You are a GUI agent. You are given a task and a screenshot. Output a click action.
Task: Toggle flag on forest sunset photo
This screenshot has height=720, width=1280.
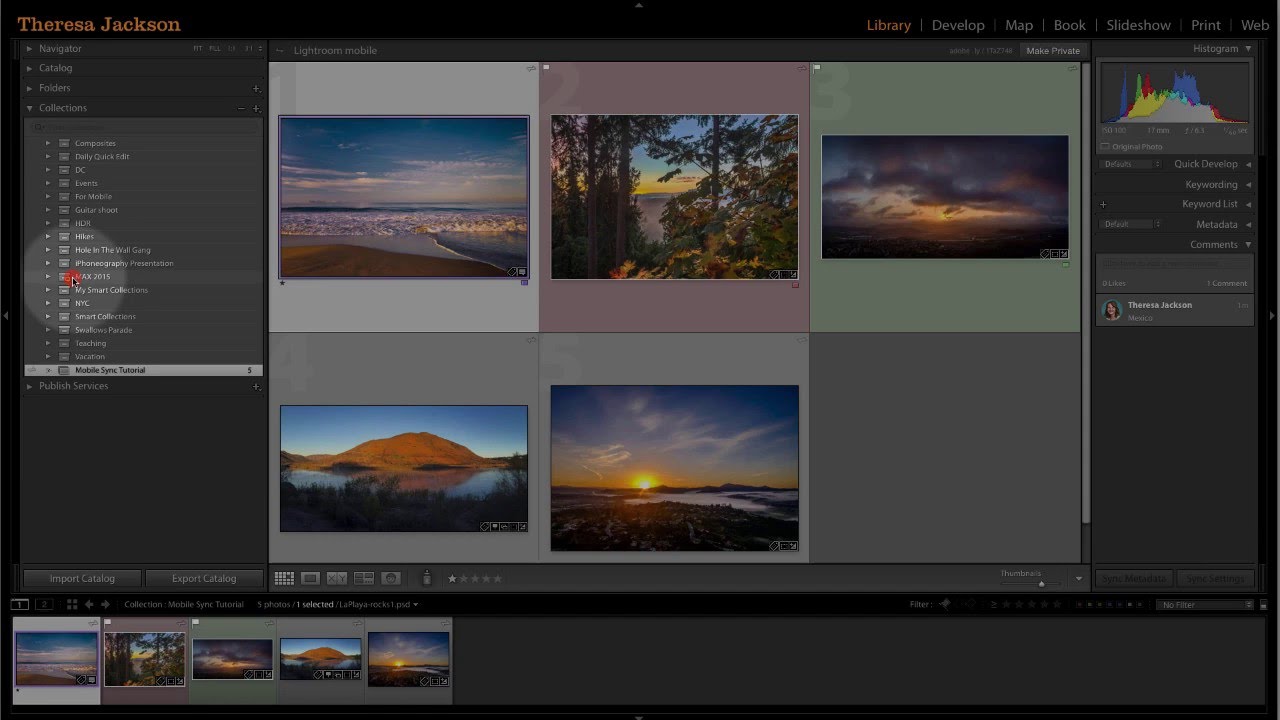[546, 68]
